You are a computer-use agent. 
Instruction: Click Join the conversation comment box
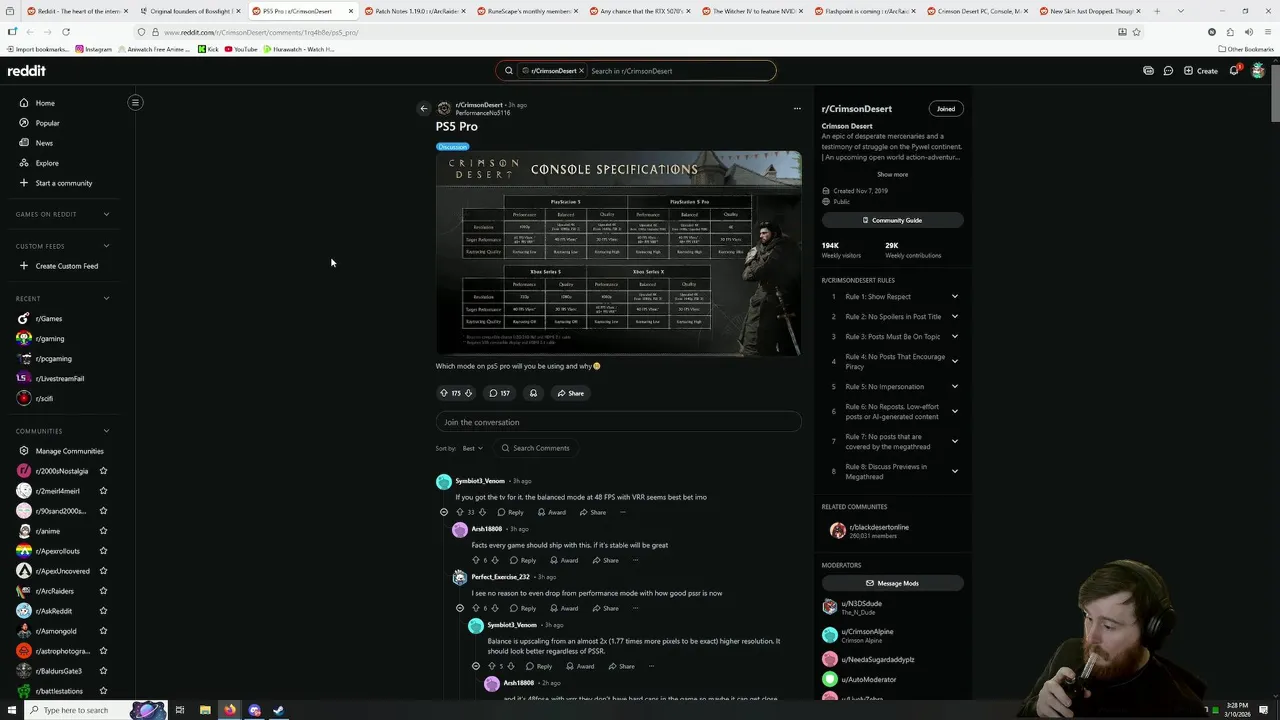tap(618, 422)
